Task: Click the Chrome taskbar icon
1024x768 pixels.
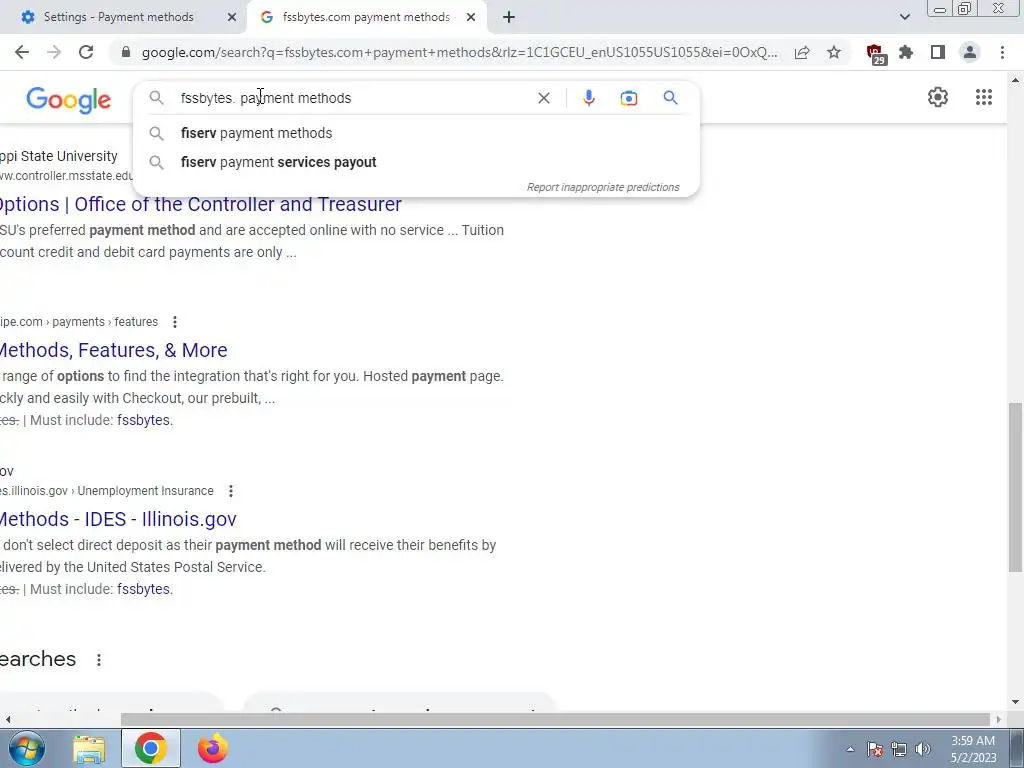Action: click(151, 748)
